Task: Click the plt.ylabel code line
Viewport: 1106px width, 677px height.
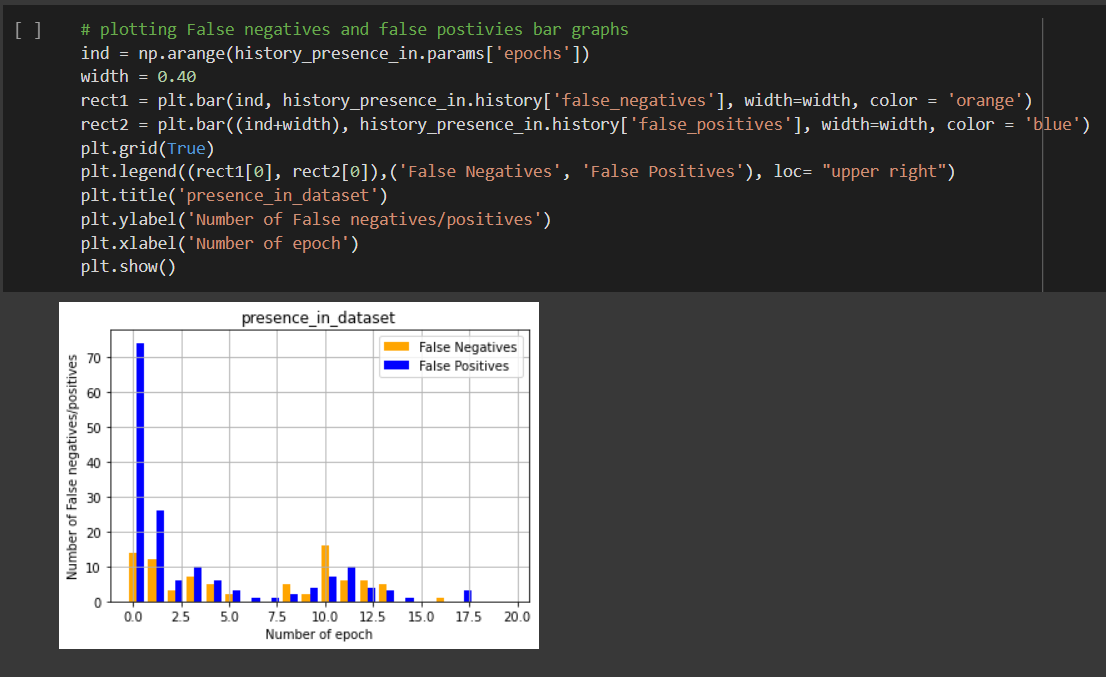Action: click(316, 220)
